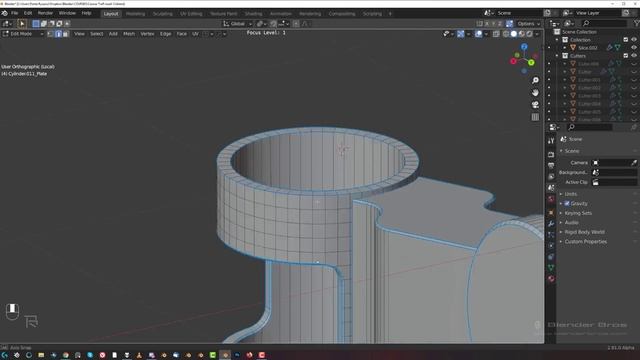Hide Slice.002 via its eye icon

(x=634, y=48)
